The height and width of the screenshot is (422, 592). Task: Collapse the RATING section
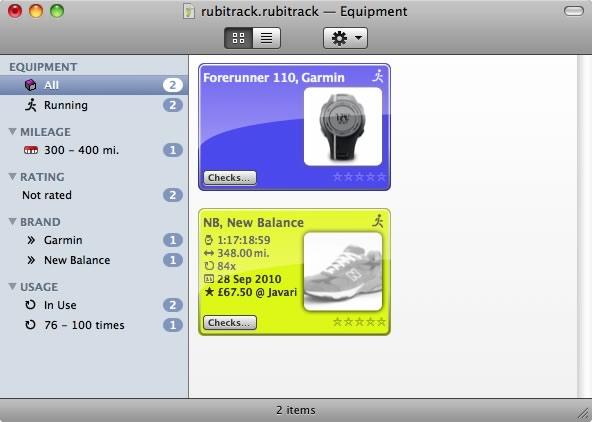(x=12, y=176)
